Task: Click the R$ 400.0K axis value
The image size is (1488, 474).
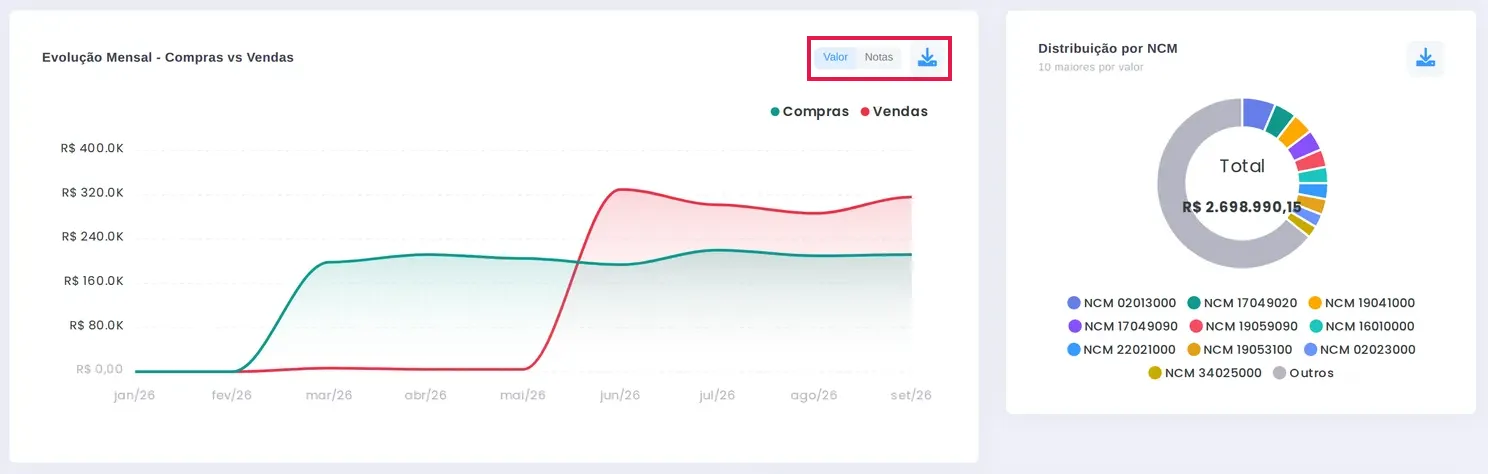Action: (x=92, y=148)
